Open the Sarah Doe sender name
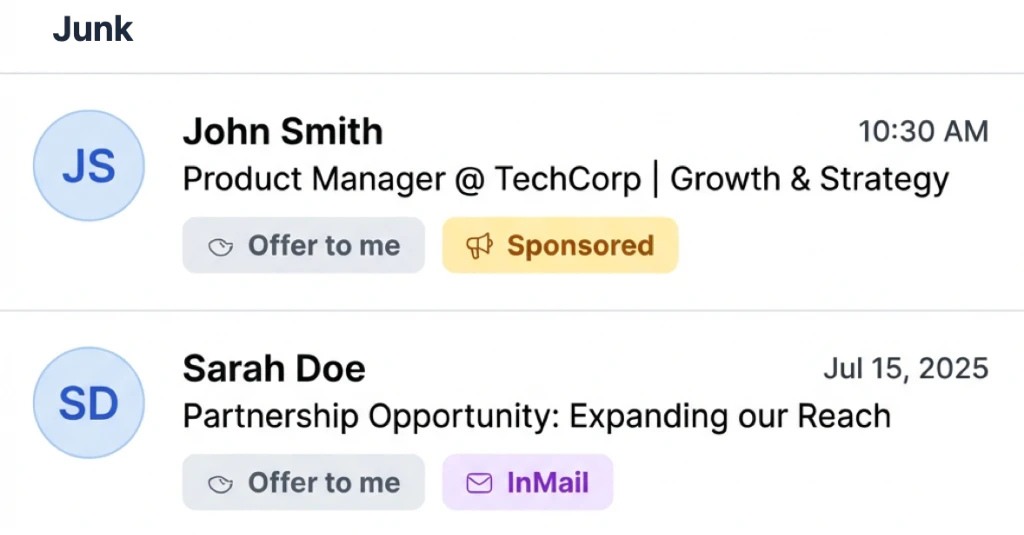This screenshot has width=1024, height=535. pyautogui.click(x=274, y=369)
